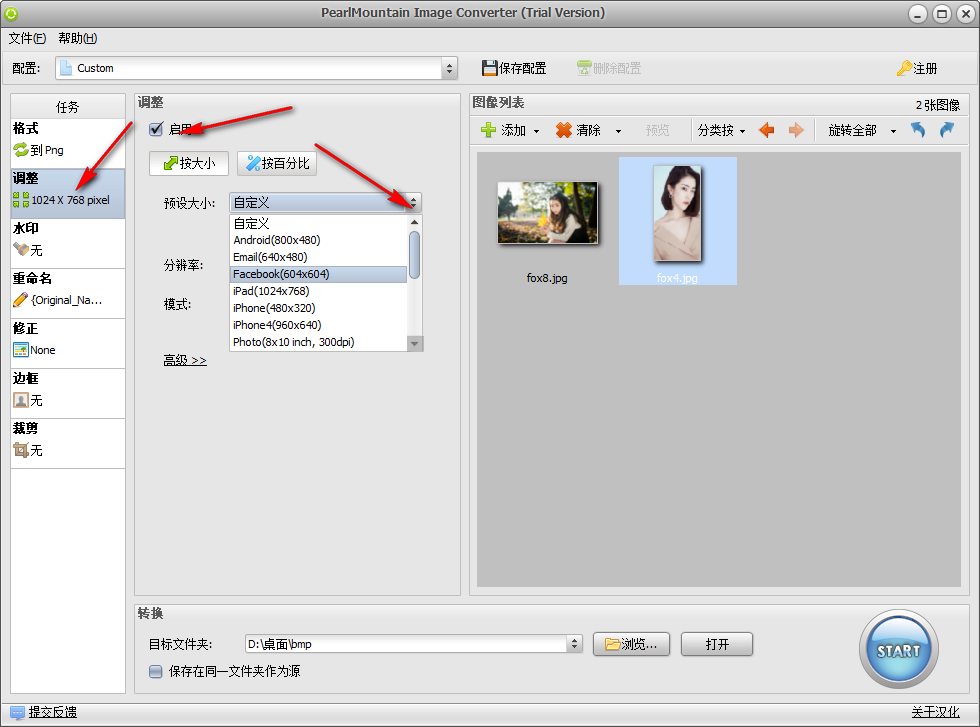Click the preset list scroll down arrow
Viewport: 980px width, 727px height.
pyautogui.click(x=414, y=343)
